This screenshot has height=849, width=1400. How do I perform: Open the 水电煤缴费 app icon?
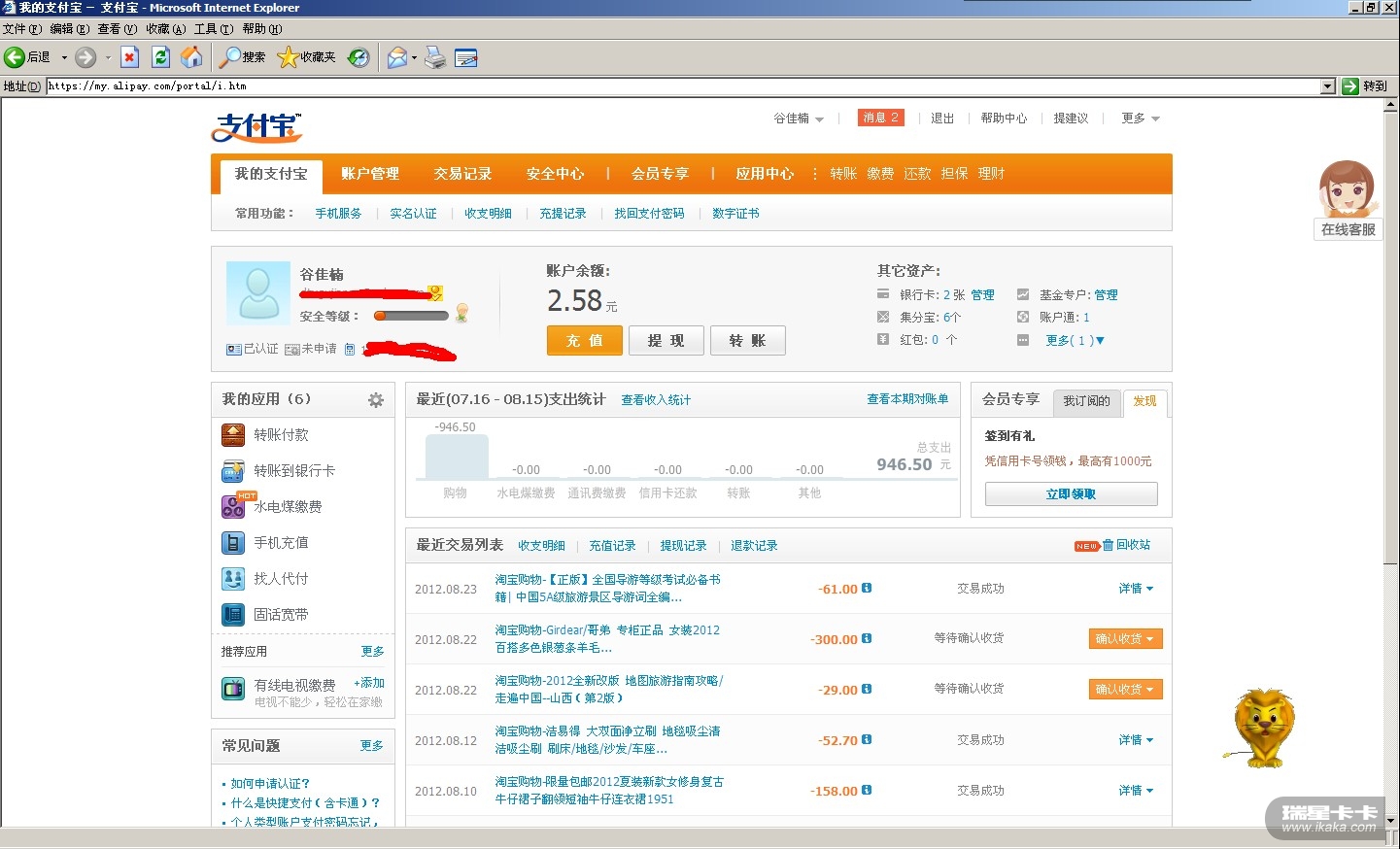click(x=233, y=507)
